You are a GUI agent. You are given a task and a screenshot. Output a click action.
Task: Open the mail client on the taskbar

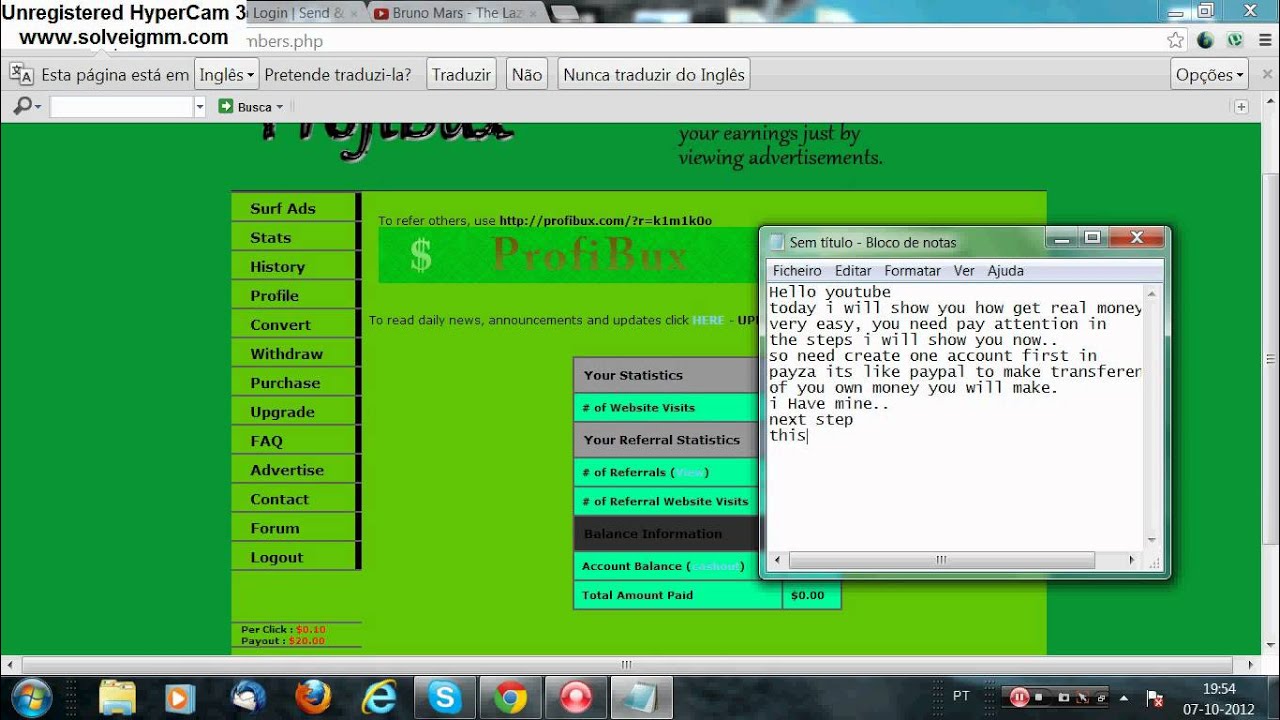(x=247, y=697)
